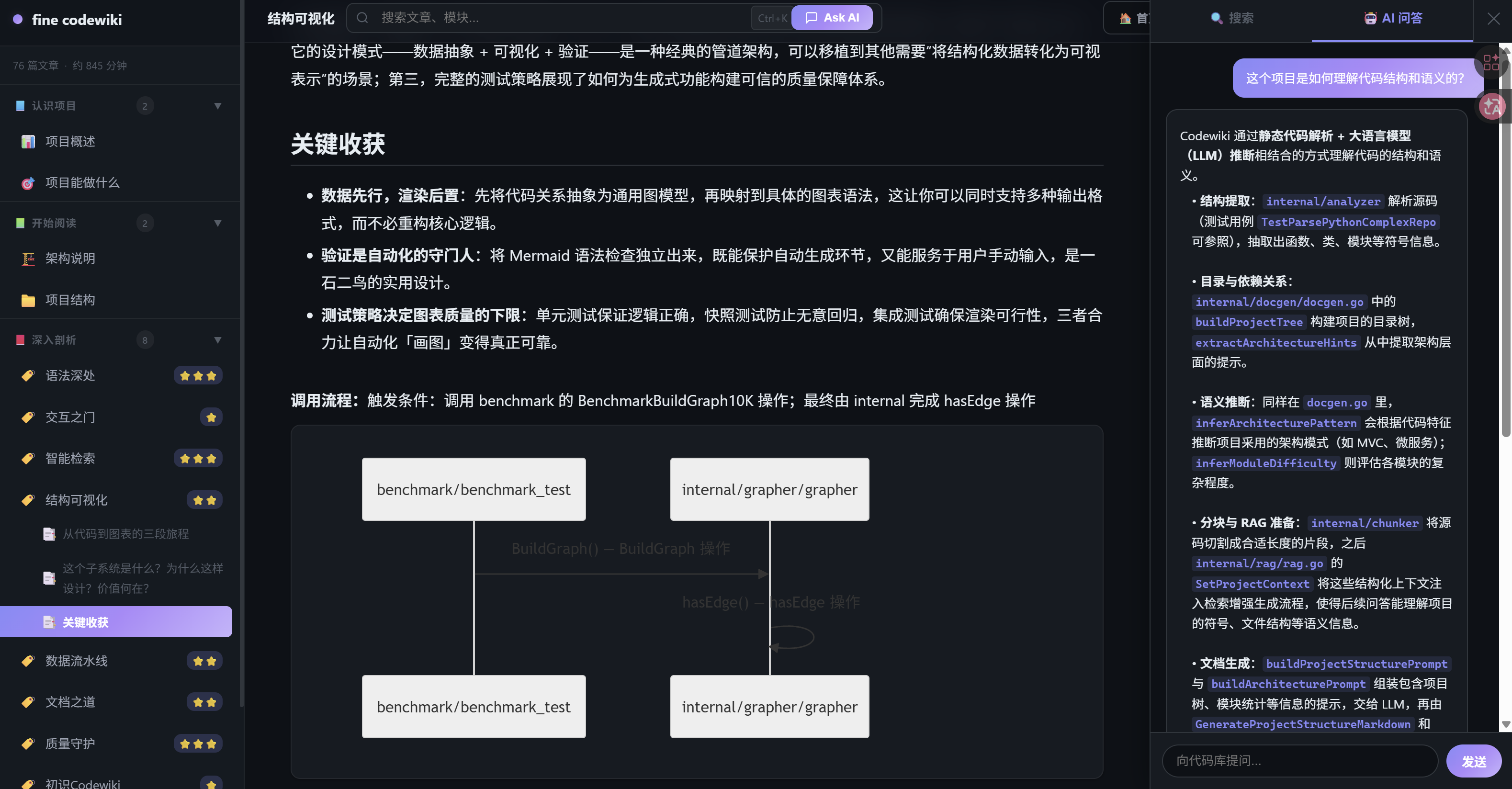Click the 向代码库提问 input field
1512x789 pixels.
click(x=1299, y=761)
